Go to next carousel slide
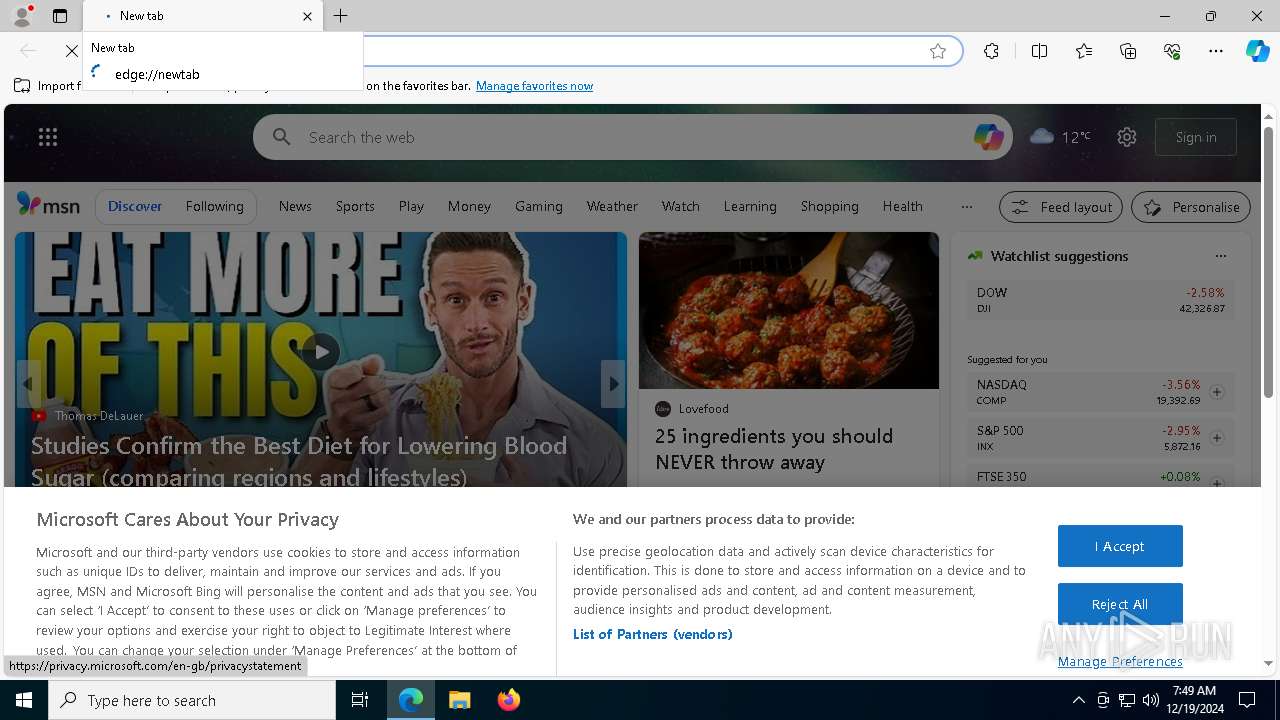 point(614,384)
